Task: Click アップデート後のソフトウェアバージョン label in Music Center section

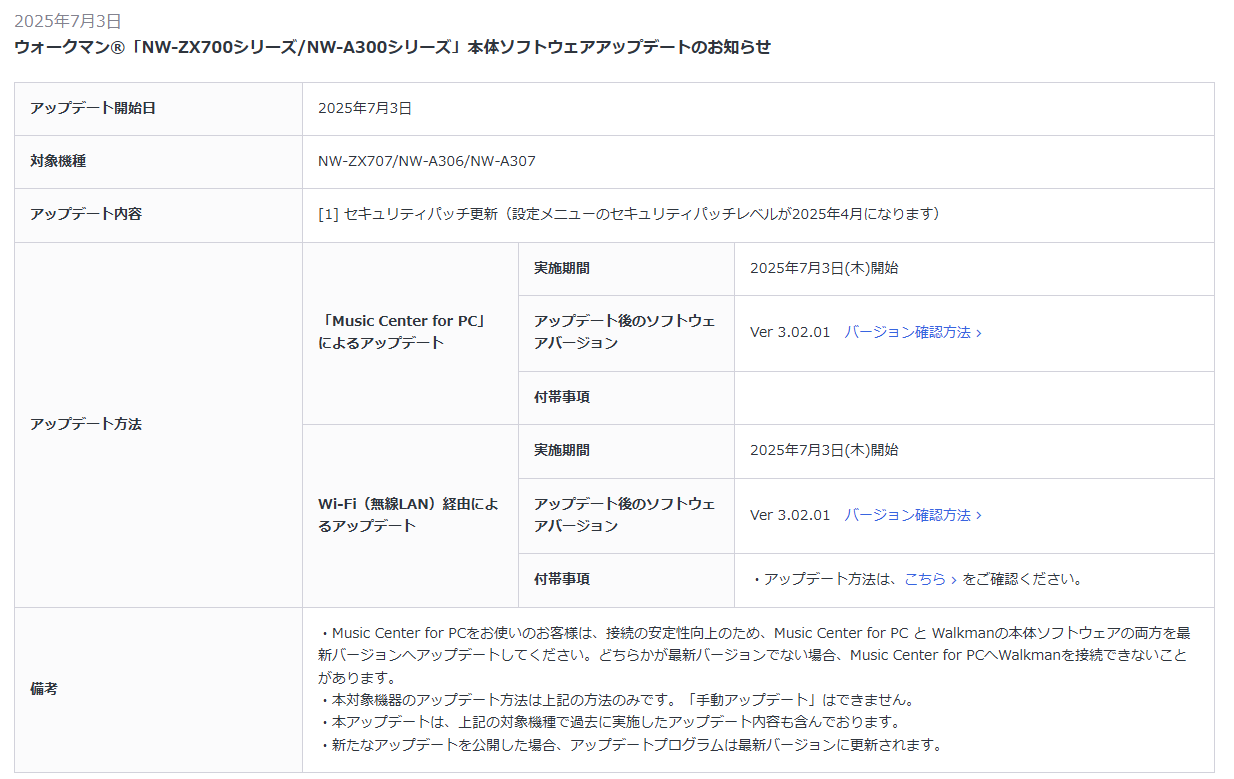Action: [625, 332]
